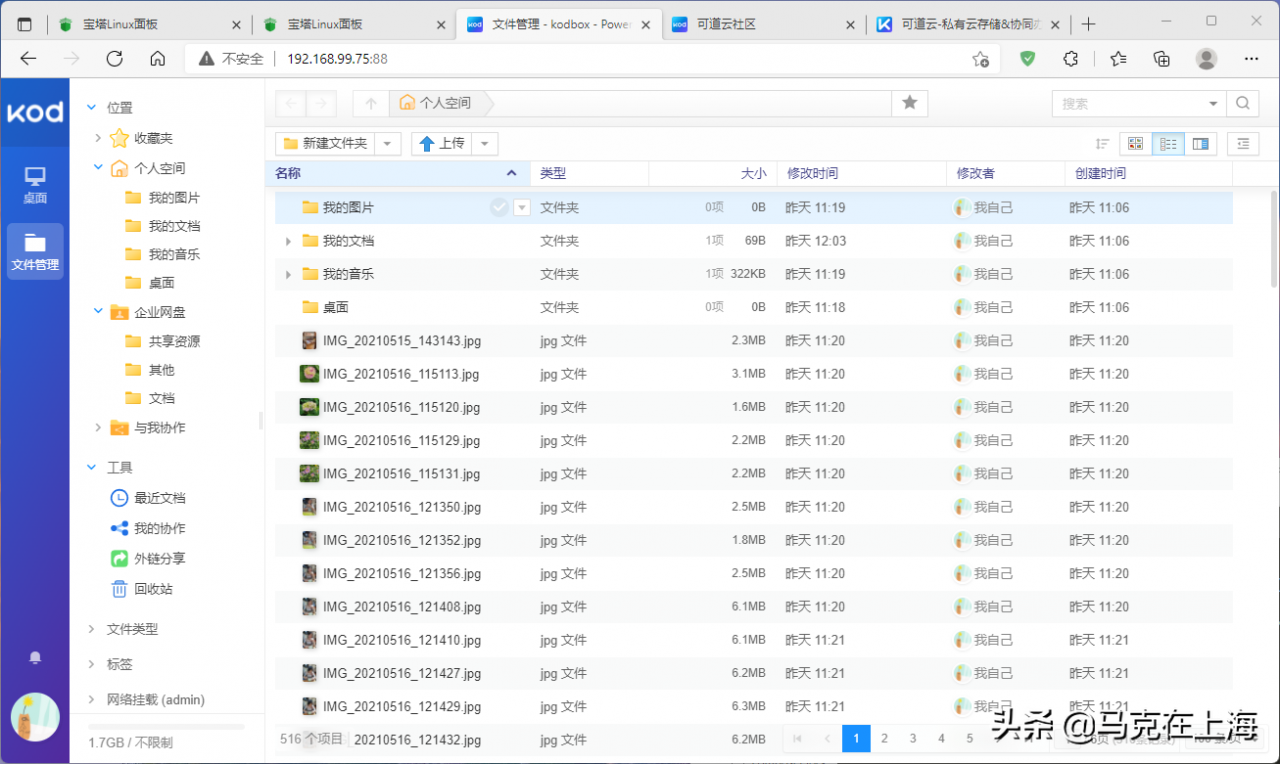The width and height of the screenshot is (1280, 764).
Task: Click the 新建文件夹 button
Action: pos(326,144)
